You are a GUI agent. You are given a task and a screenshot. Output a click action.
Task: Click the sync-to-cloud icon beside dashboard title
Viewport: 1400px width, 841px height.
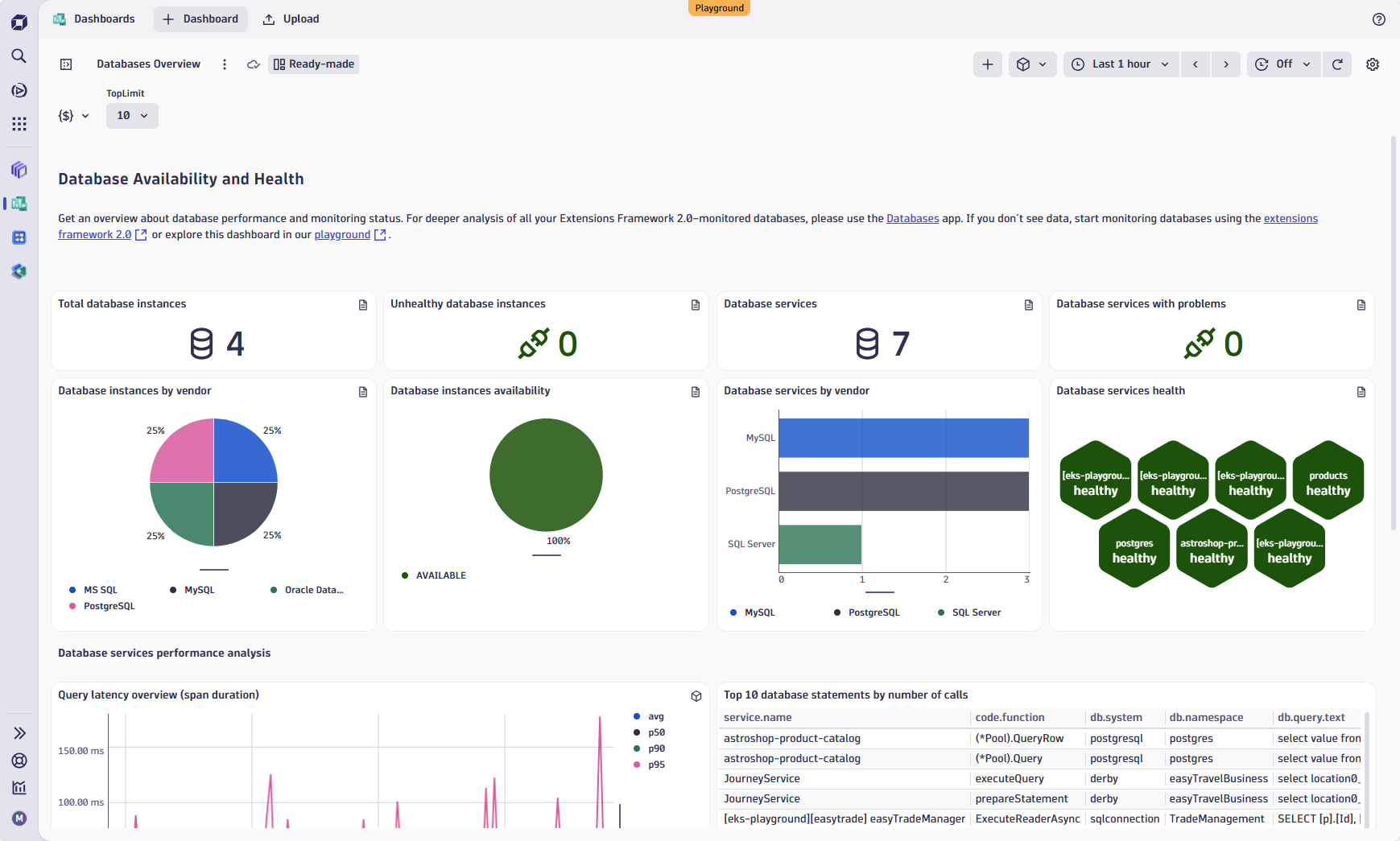[253, 64]
